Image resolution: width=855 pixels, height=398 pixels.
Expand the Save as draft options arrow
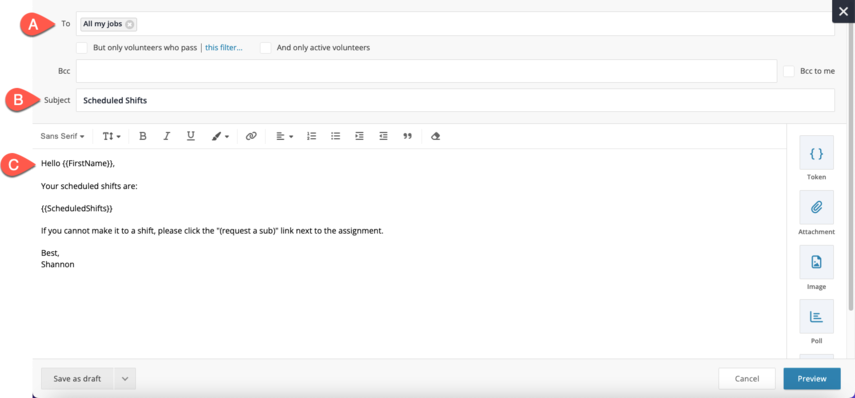(125, 379)
